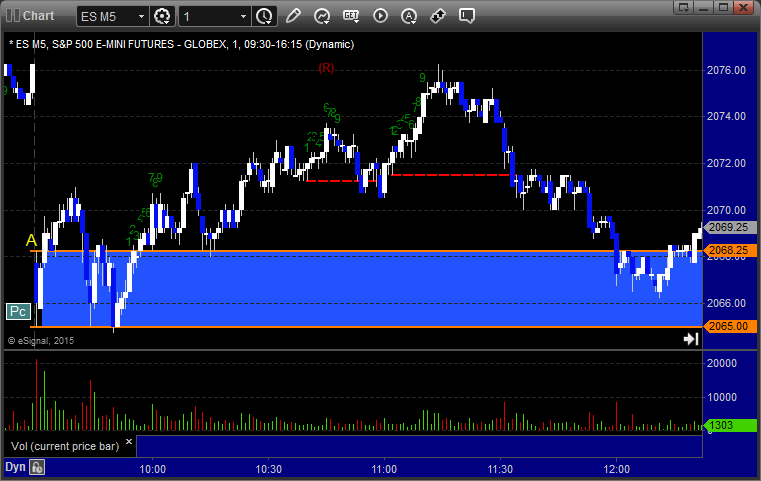Select the Vol (current price bar) label
This screenshot has height=481, width=761.
(x=65, y=446)
